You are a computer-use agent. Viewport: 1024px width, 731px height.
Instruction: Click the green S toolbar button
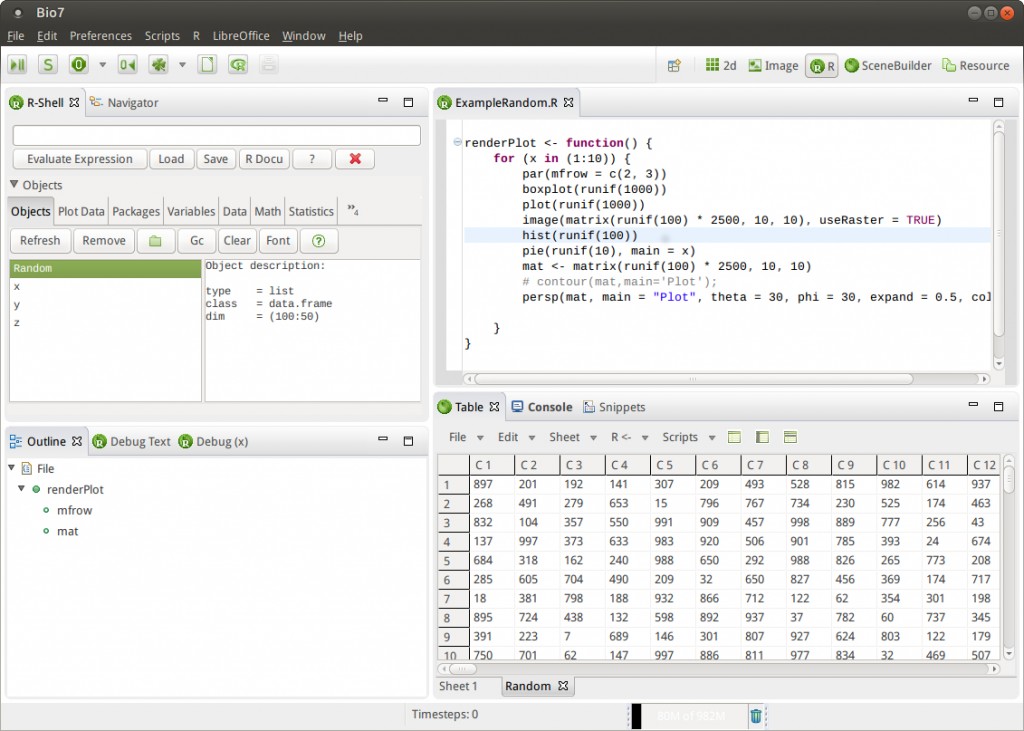coord(48,65)
